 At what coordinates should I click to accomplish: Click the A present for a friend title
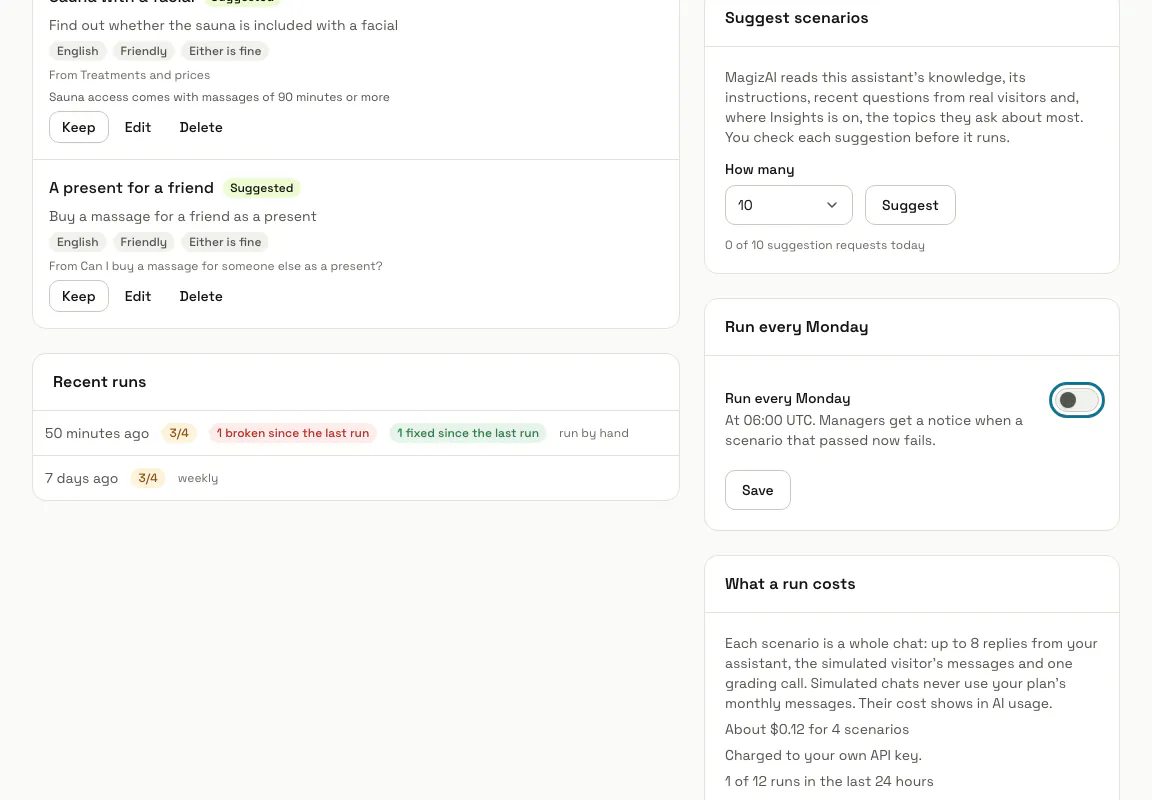[x=131, y=188]
